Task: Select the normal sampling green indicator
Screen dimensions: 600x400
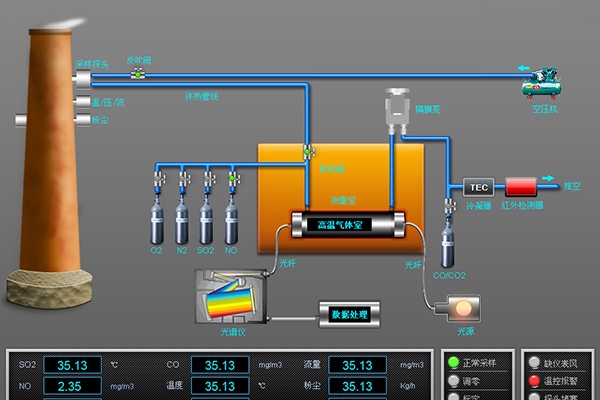Action: point(453,363)
